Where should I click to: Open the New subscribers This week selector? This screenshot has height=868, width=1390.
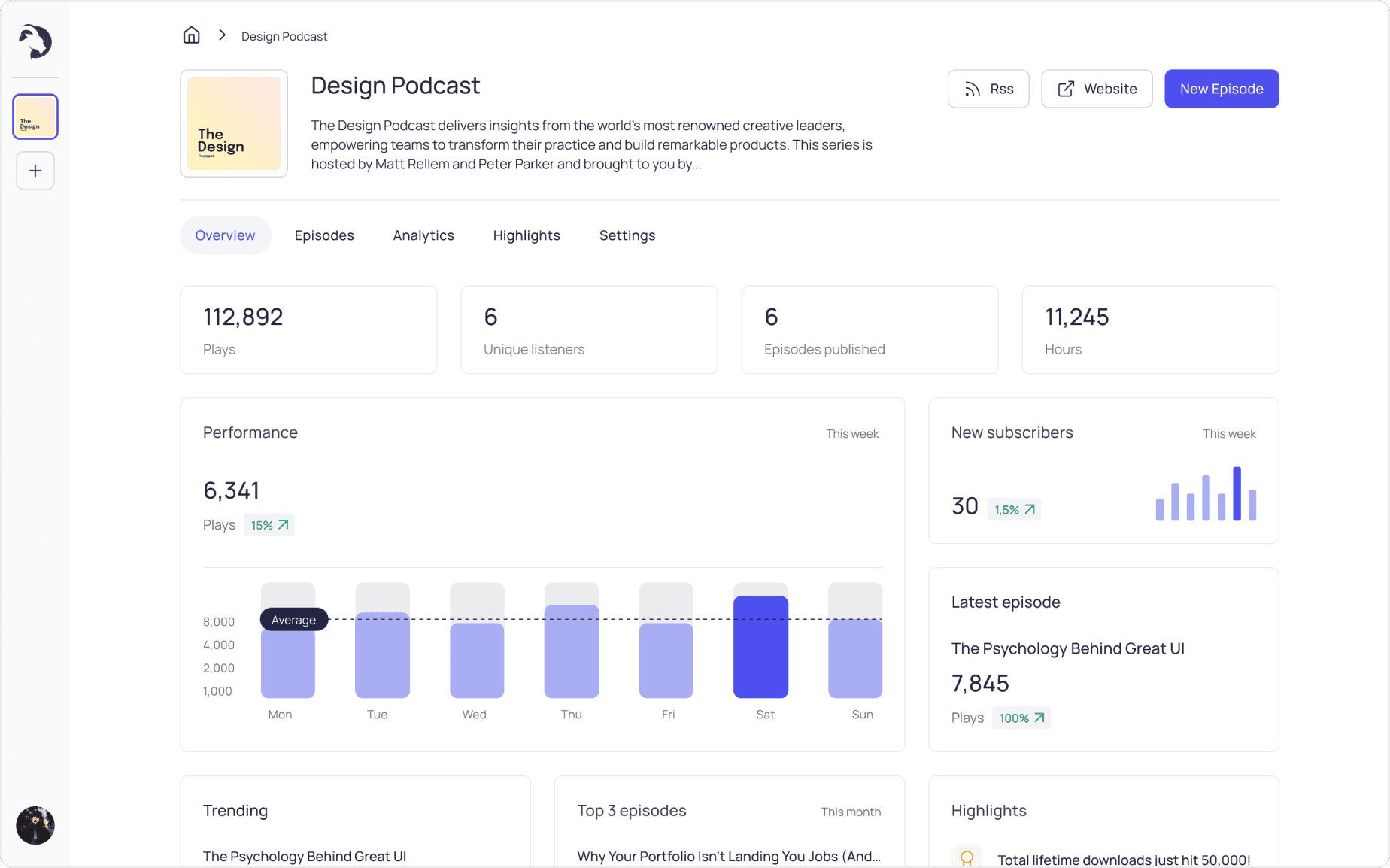[x=1229, y=434]
